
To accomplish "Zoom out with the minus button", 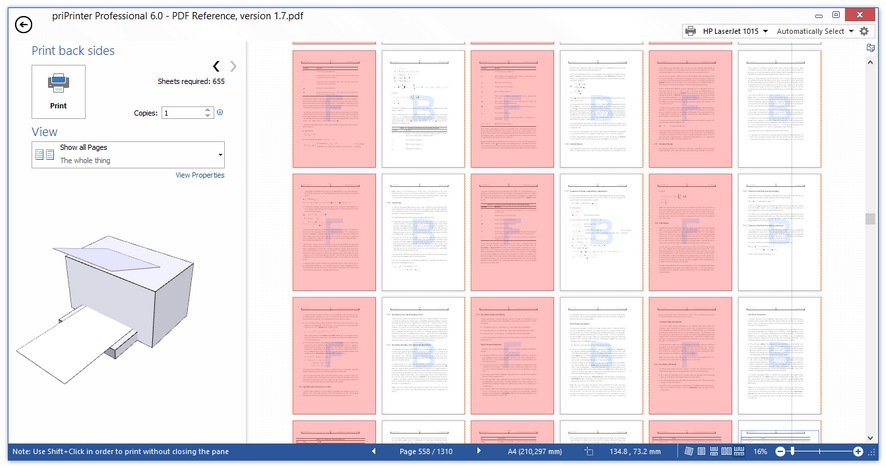I will (780, 452).
